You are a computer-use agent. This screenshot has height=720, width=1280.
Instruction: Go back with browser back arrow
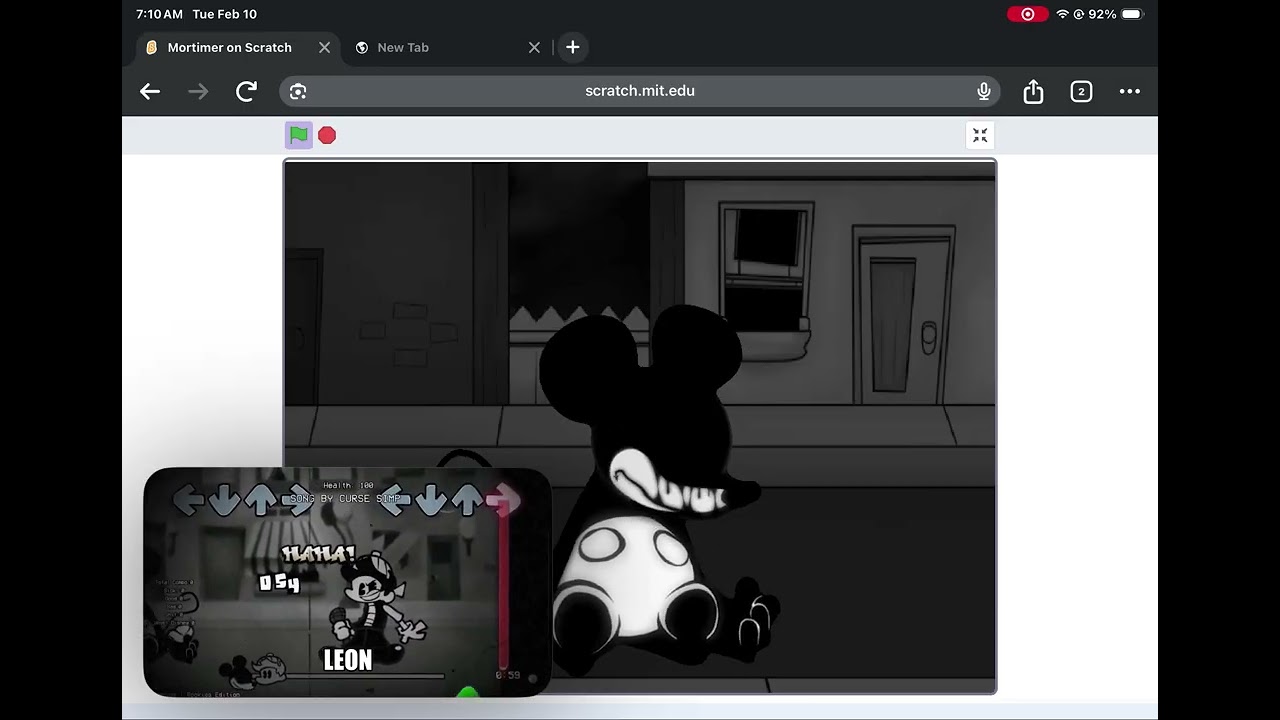pos(150,92)
